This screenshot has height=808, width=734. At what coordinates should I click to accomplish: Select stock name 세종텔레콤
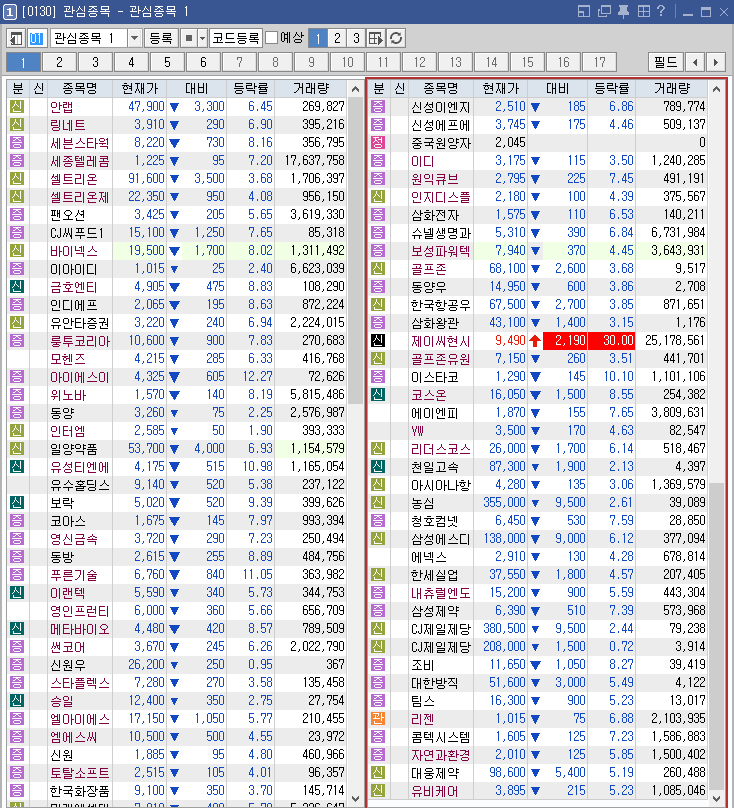point(80,161)
